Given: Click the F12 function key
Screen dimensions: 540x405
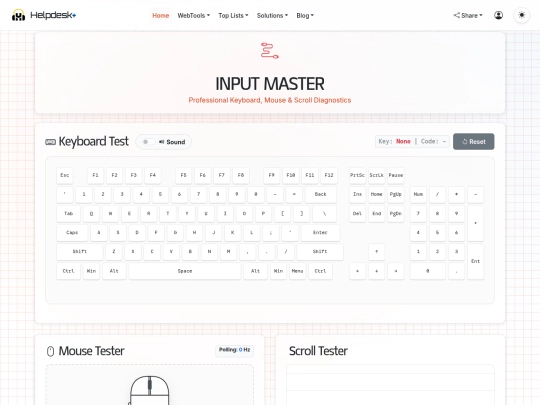Looking at the screenshot, I should coord(329,175).
